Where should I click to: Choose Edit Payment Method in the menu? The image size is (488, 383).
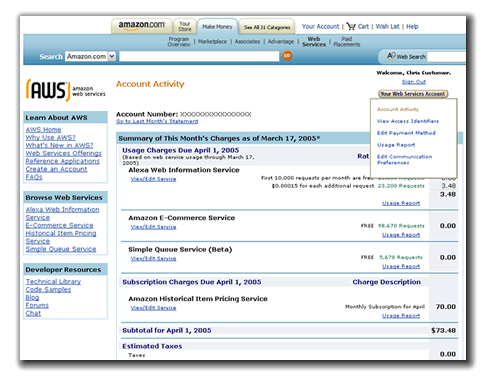406,133
